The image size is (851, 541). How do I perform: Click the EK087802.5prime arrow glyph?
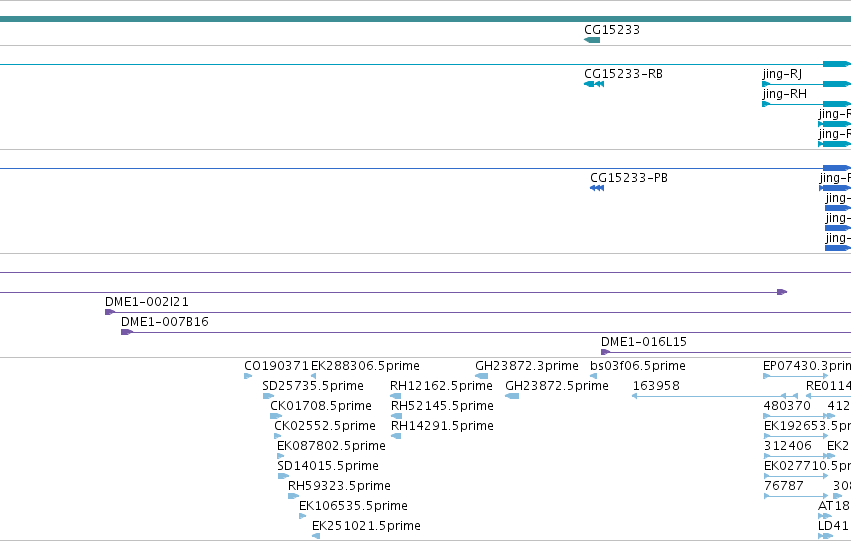point(281,456)
